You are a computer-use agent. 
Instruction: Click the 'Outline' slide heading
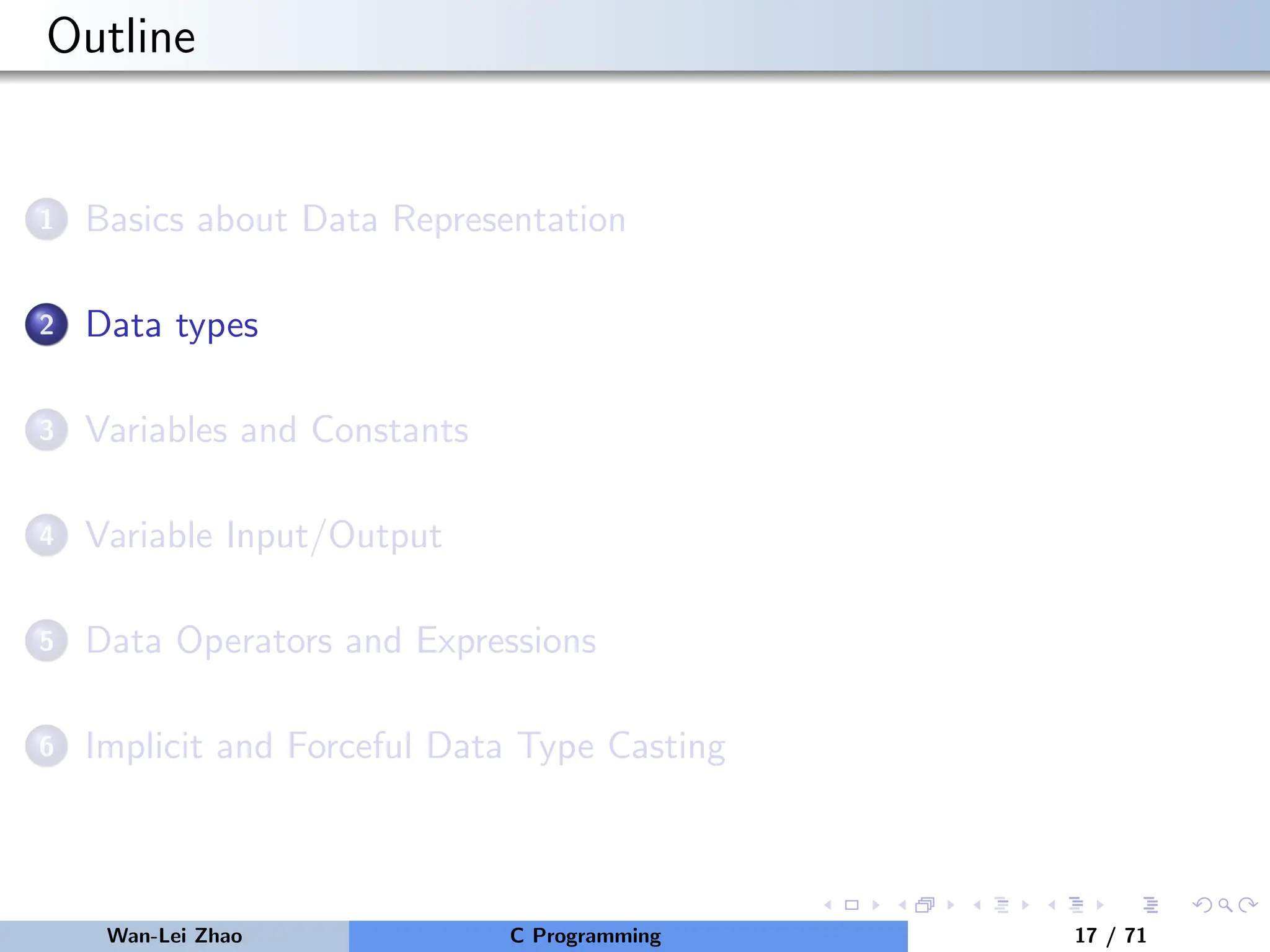coord(122,36)
